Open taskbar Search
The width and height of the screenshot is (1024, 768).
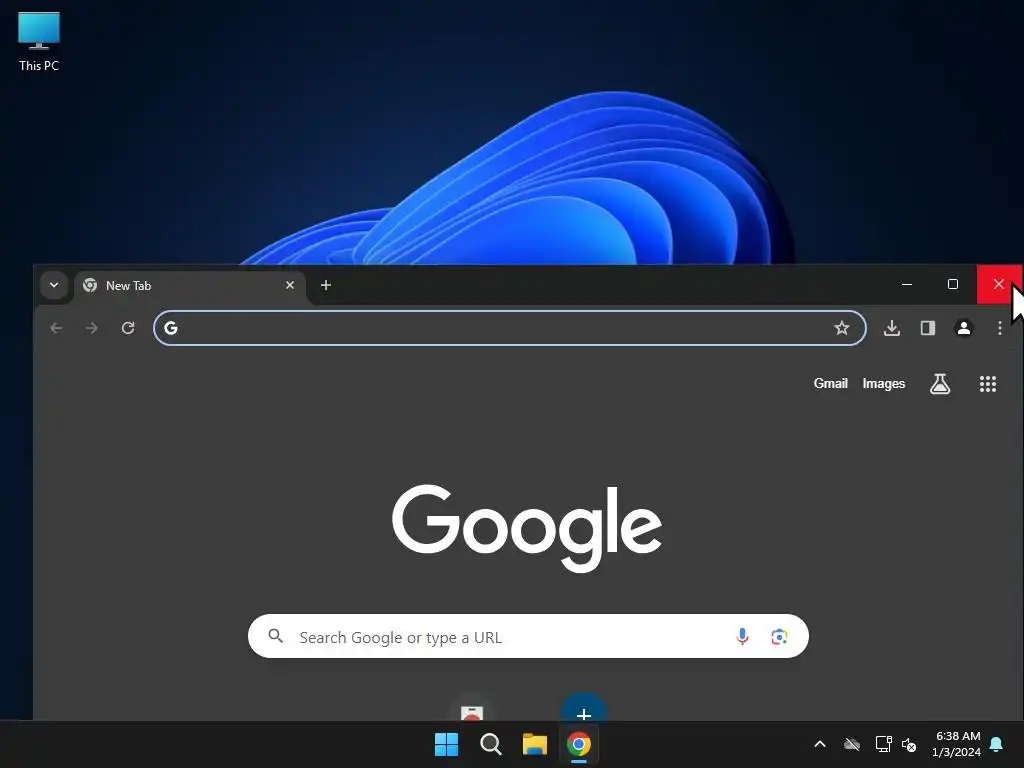pos(490,744)
